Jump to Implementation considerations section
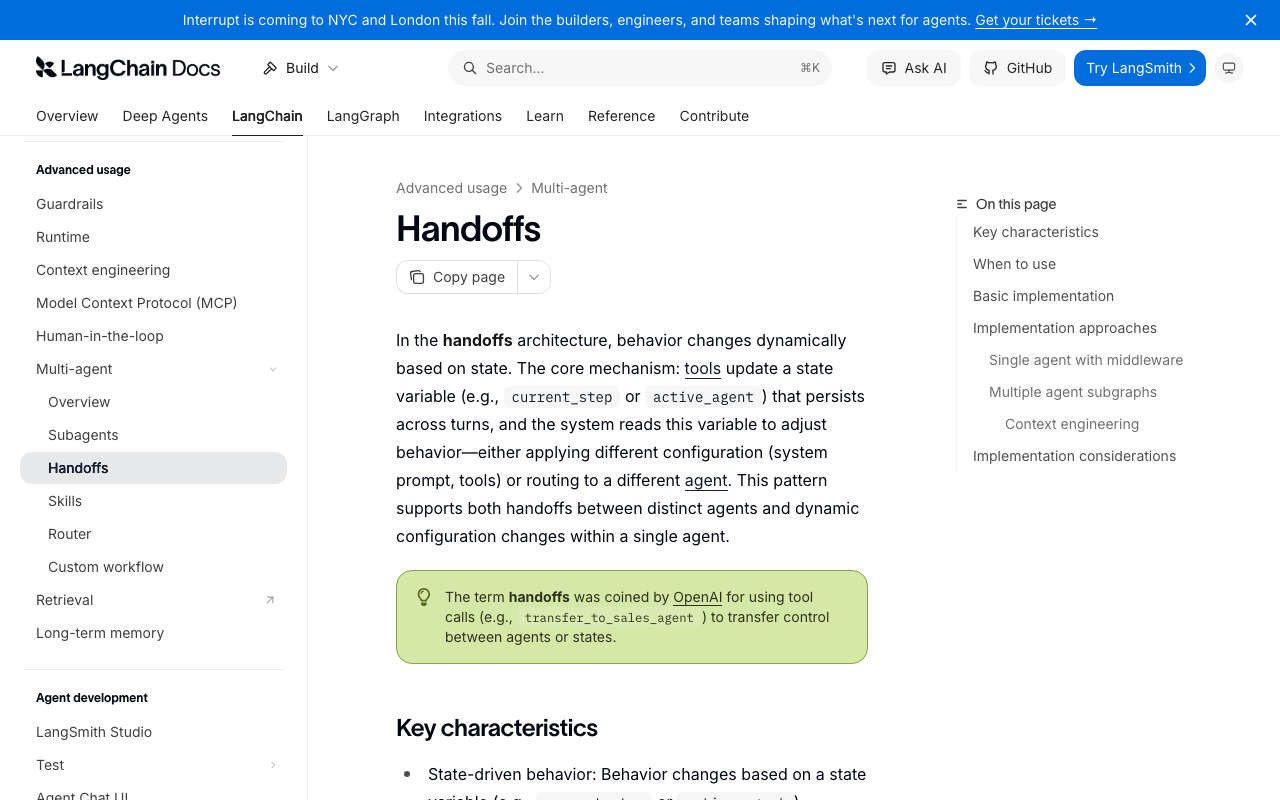 (1074, 456)
